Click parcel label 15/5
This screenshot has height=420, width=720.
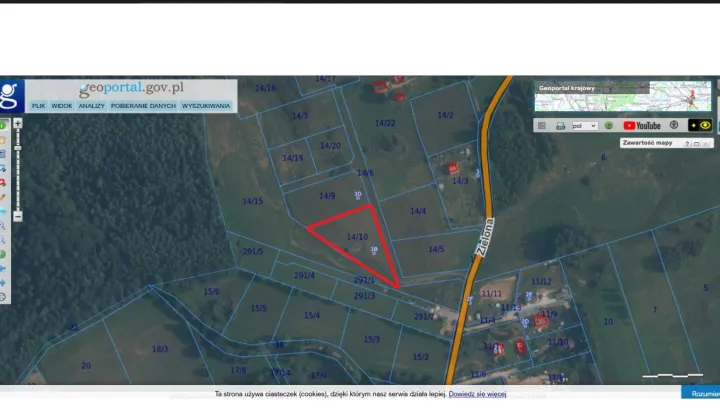click(x=259, y=308)
